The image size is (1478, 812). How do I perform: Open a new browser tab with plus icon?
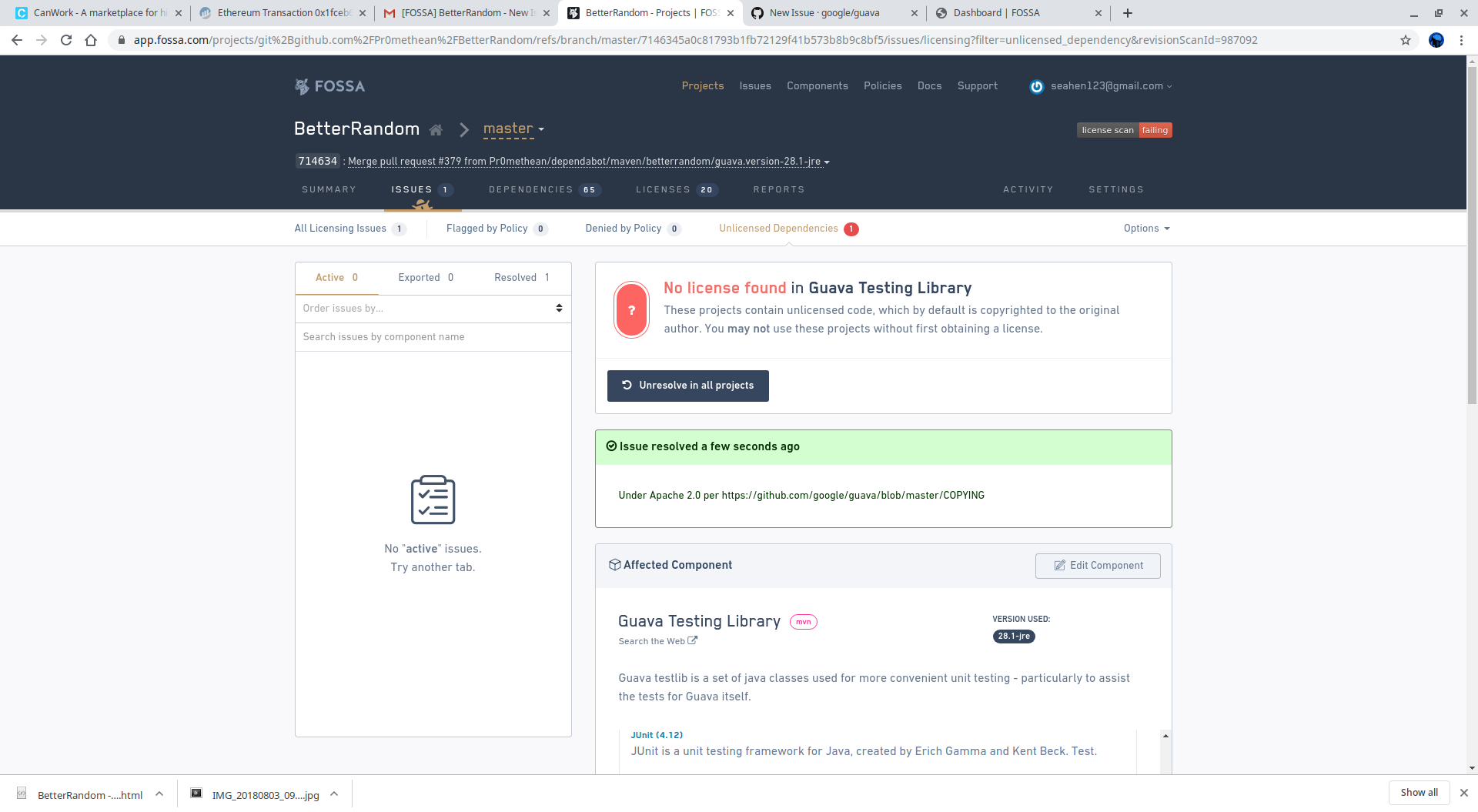(x=1128, y=13)
